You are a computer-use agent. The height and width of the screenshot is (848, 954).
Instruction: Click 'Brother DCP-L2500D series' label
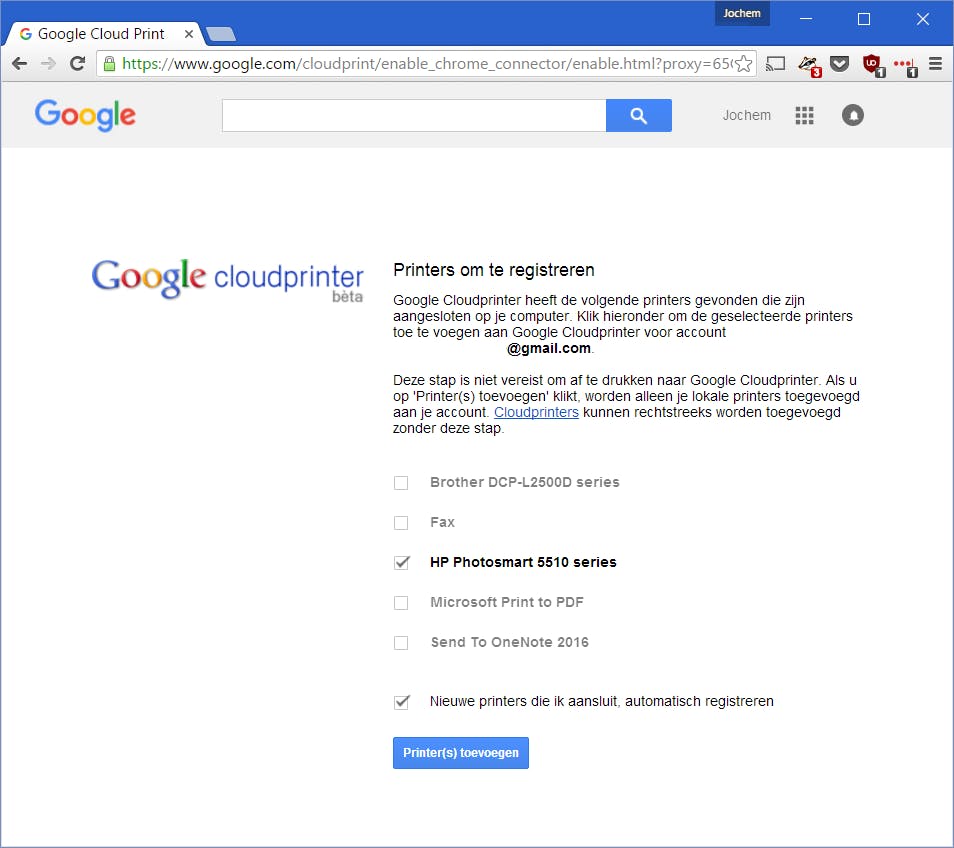pyautogui.click(x=524, y=482)
